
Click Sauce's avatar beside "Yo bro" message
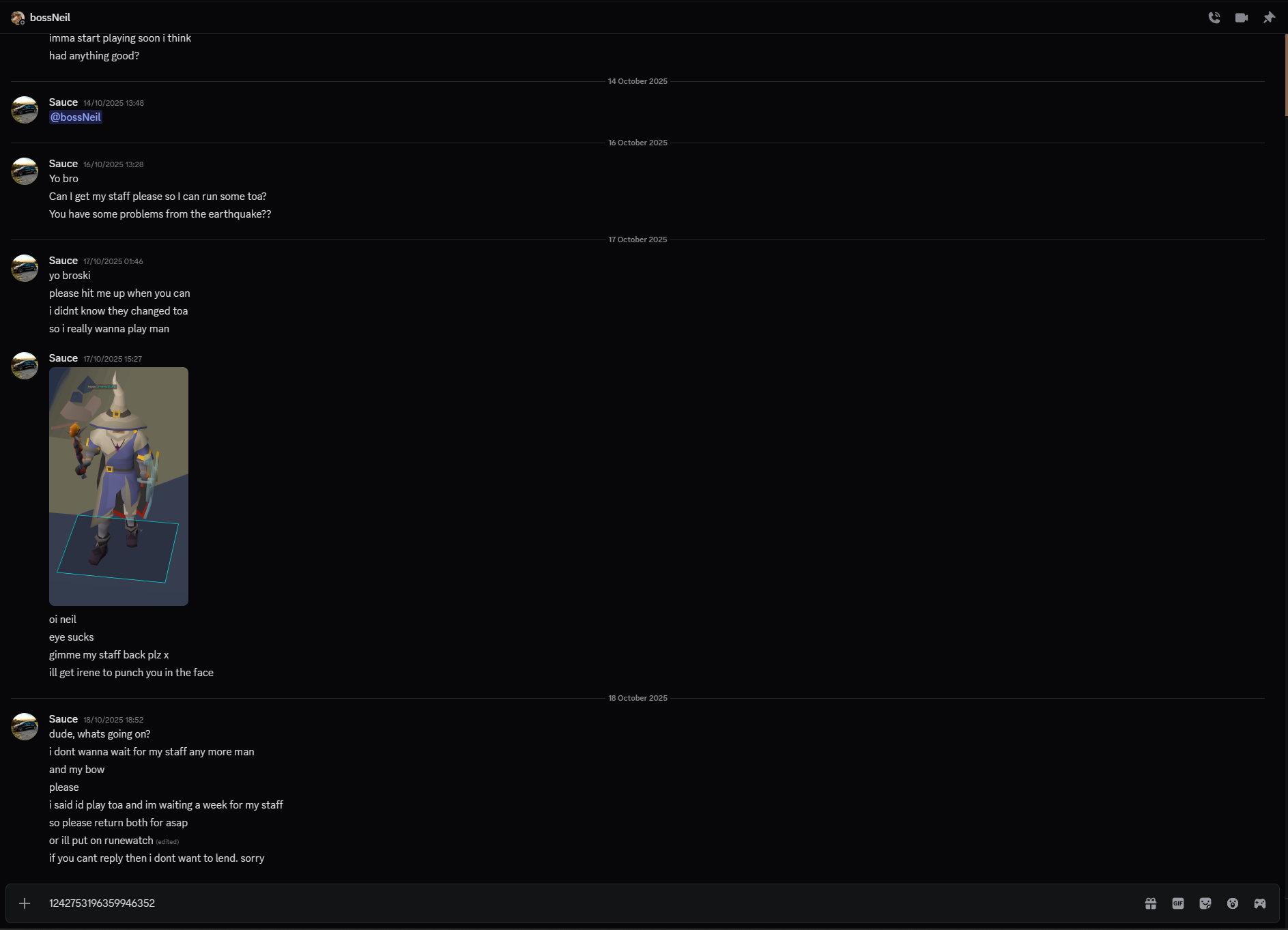[25, 171]
